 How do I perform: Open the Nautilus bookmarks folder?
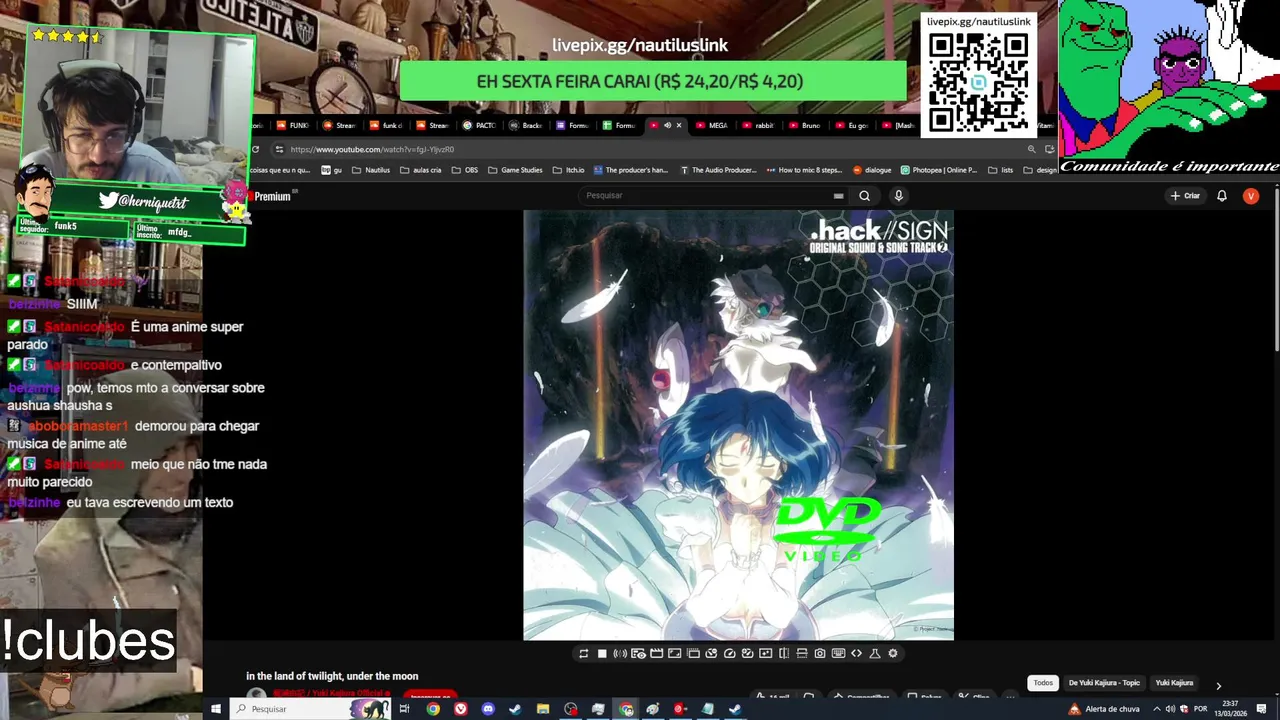[x=371, y=170]
